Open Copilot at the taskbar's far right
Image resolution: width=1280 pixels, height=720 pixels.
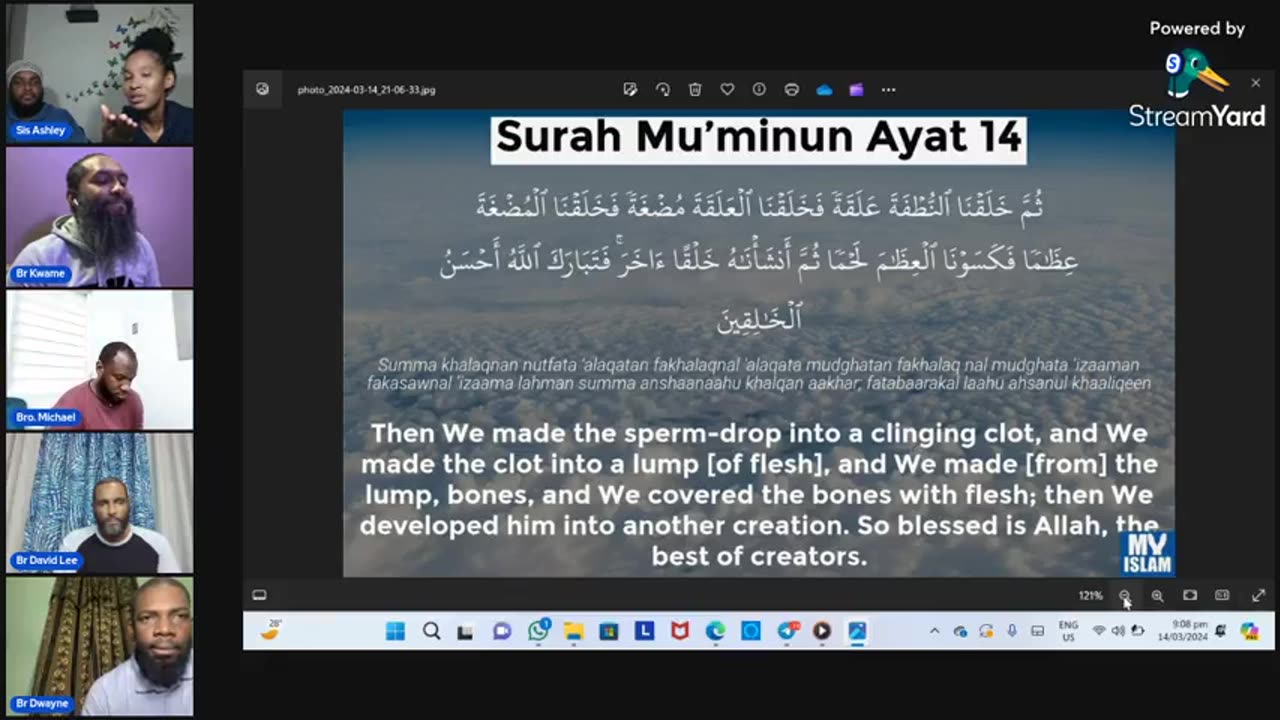click(x=1250, y=631)
